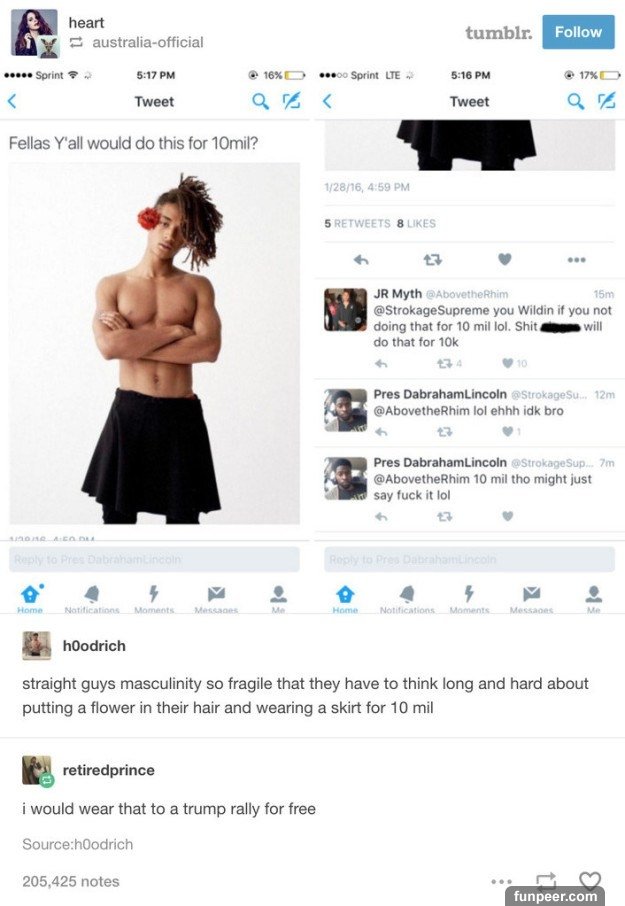Go back using right Tweet screen chevron
Viewport: 625px width, 906px height.
[327, 101]
